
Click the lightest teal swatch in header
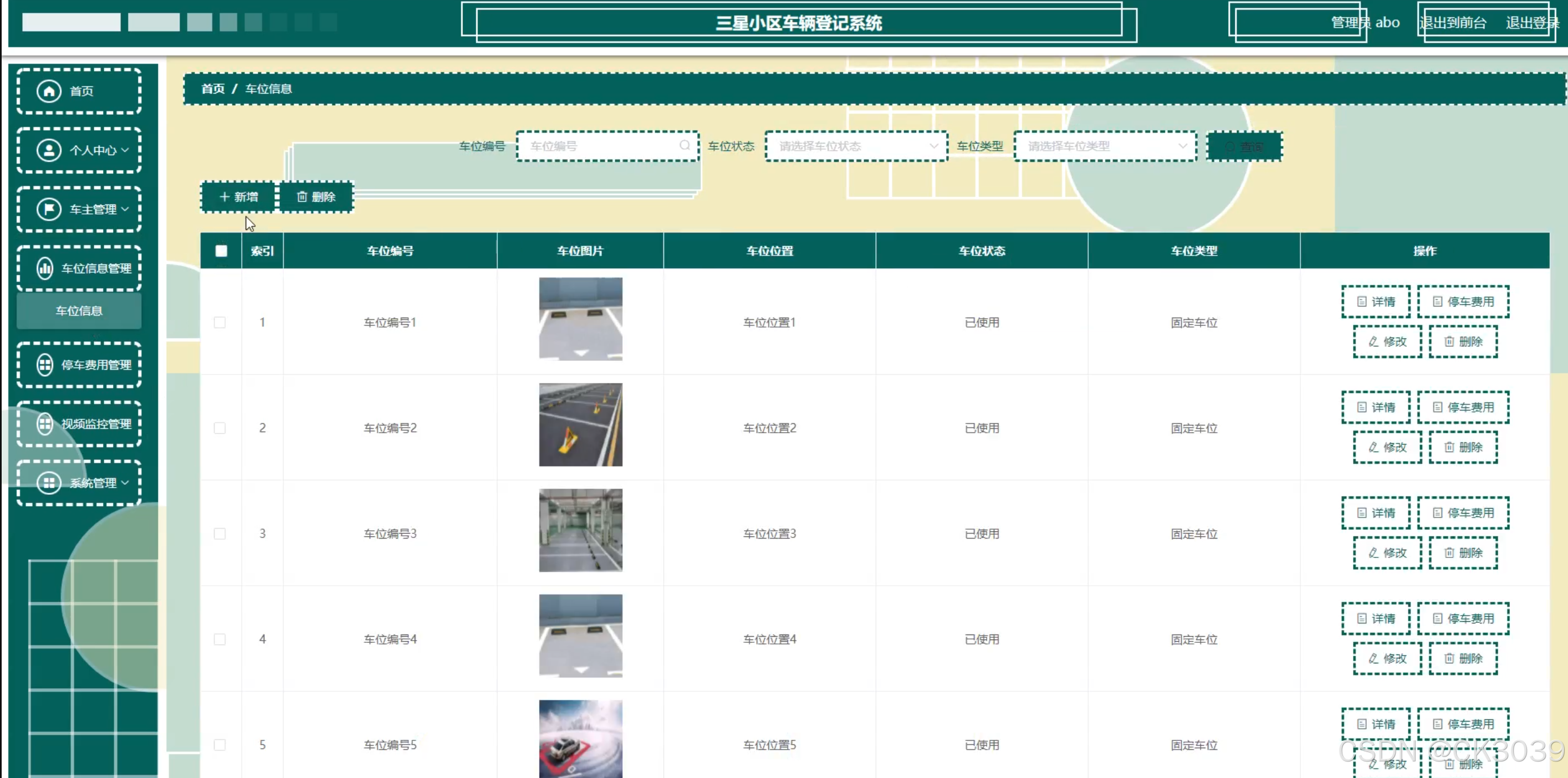click(x=71, y=23)
